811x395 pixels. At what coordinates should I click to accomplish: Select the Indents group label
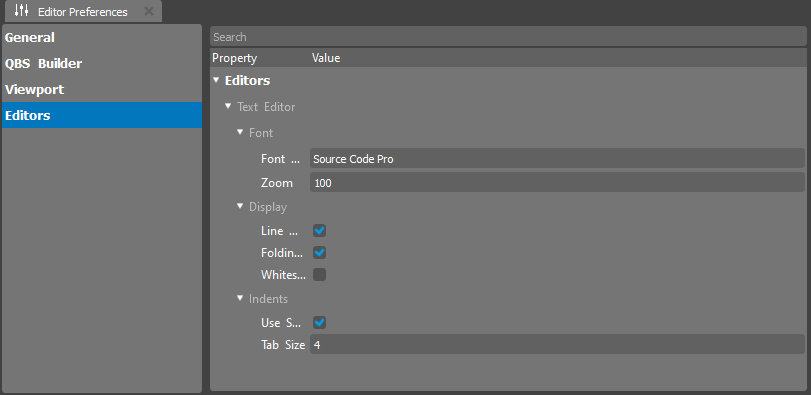[268, 299]
